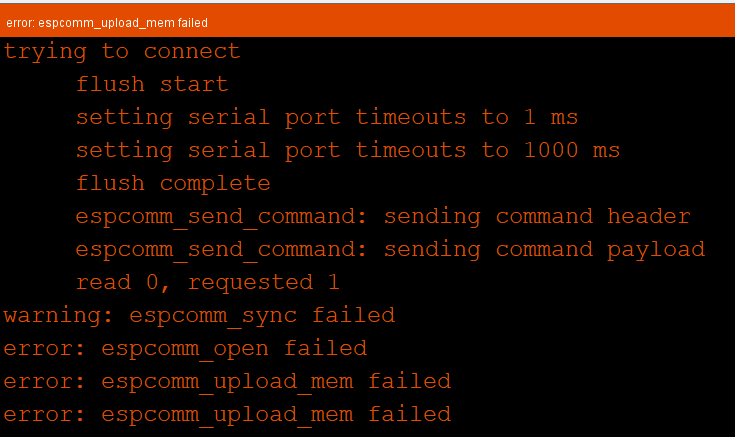The height and width of the screenshot is (438, 735).
Task: Click the '1000' timeout value
Action: [551, 150]
